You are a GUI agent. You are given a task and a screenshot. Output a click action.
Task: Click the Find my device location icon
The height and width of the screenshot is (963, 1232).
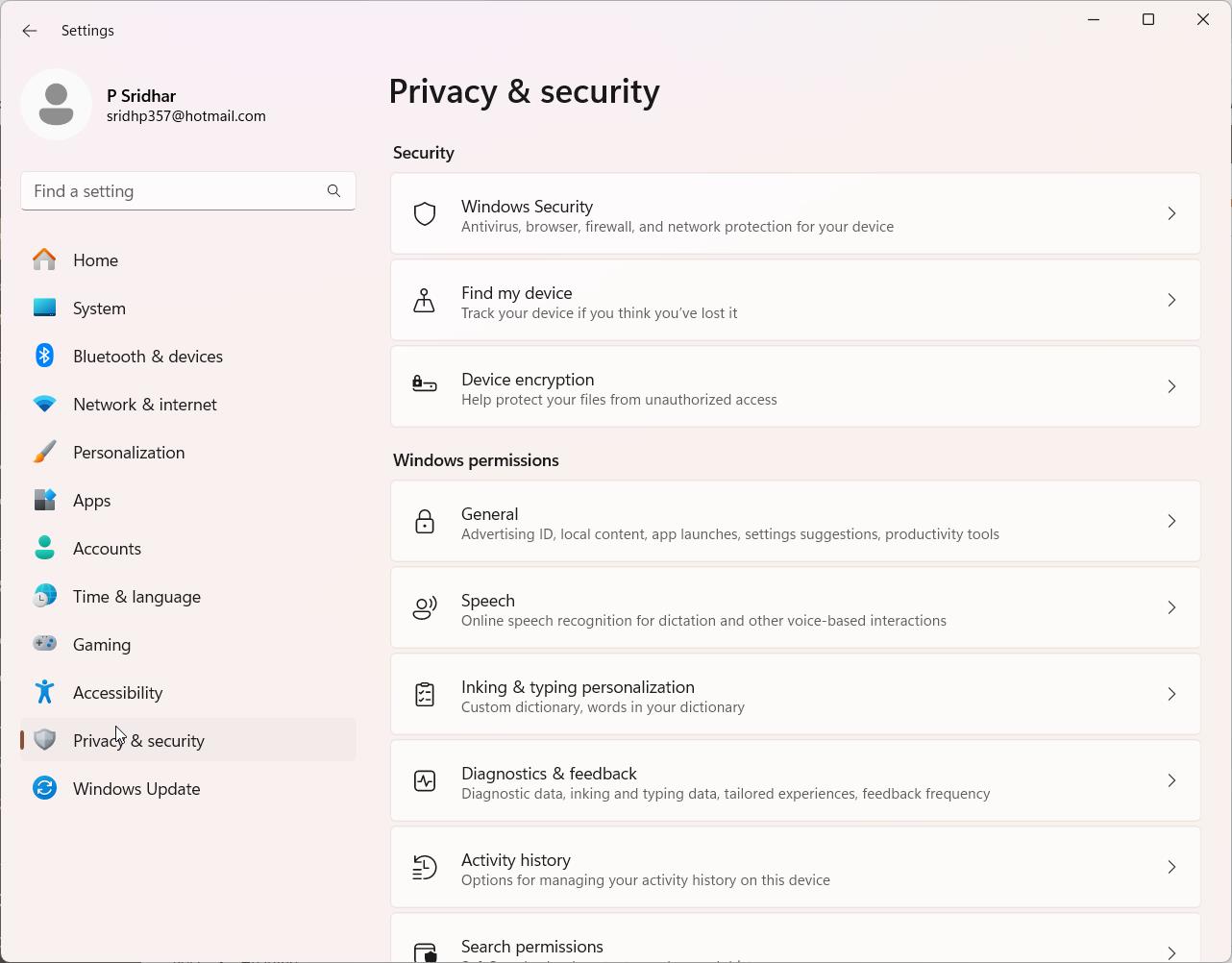(x=424, y=301)
